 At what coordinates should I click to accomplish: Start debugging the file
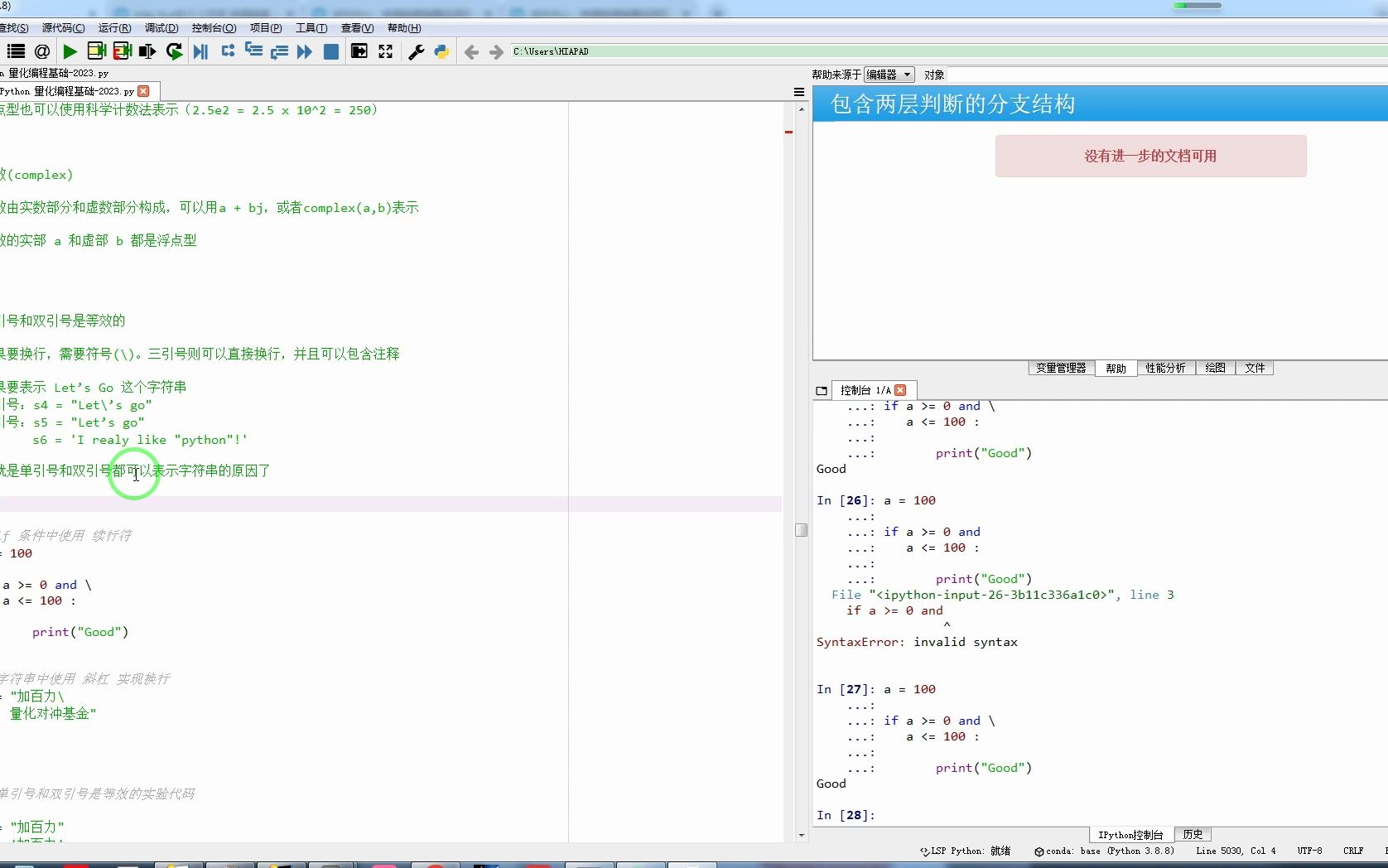(x=200, y=51)
